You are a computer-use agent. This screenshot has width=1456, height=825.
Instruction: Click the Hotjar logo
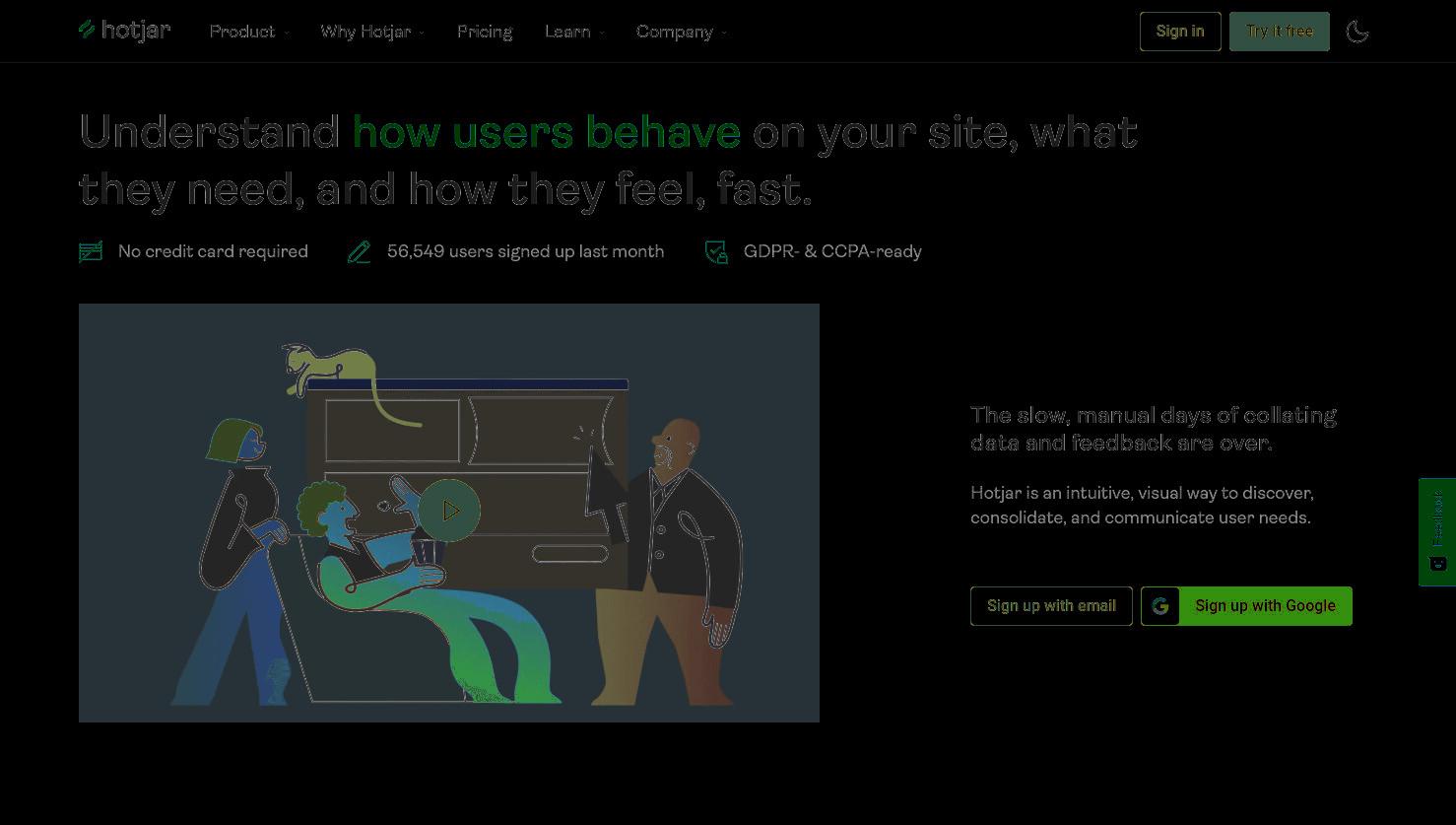coord(124,31)
